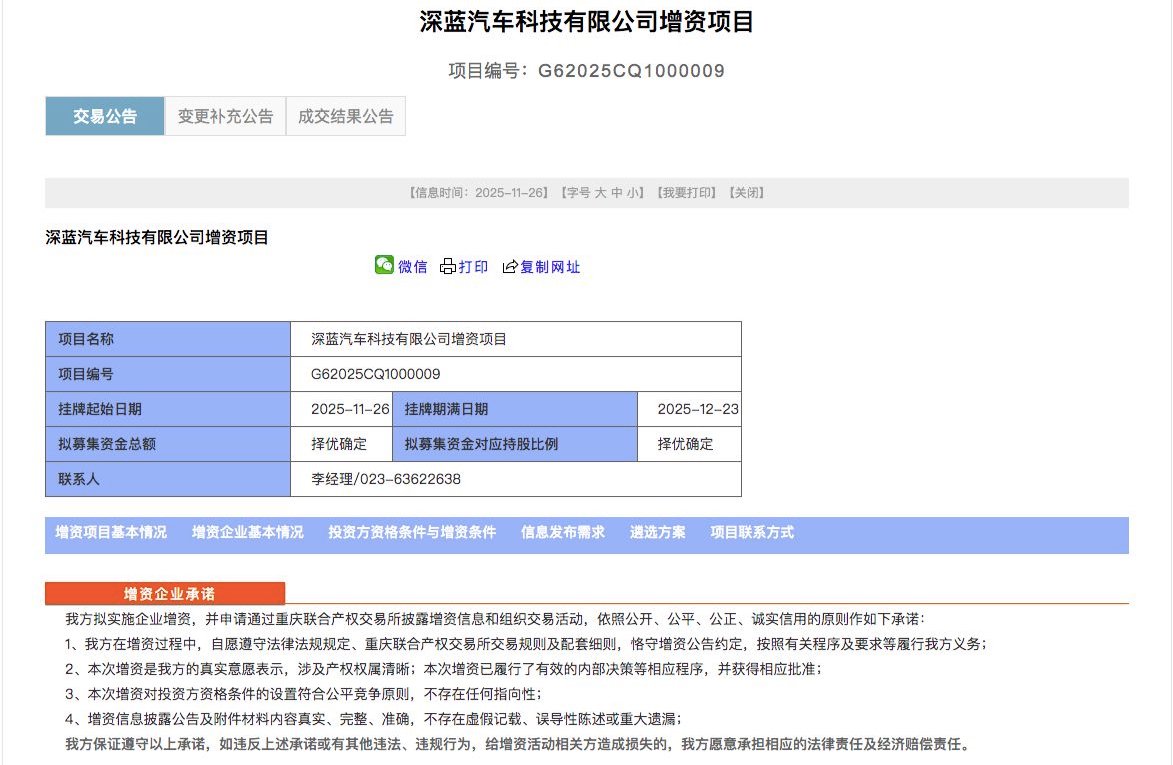The width and height of the screenshot is (1173, 765).
Task: Select the active 交易公告 tab
Action: (x=104, y=115)
